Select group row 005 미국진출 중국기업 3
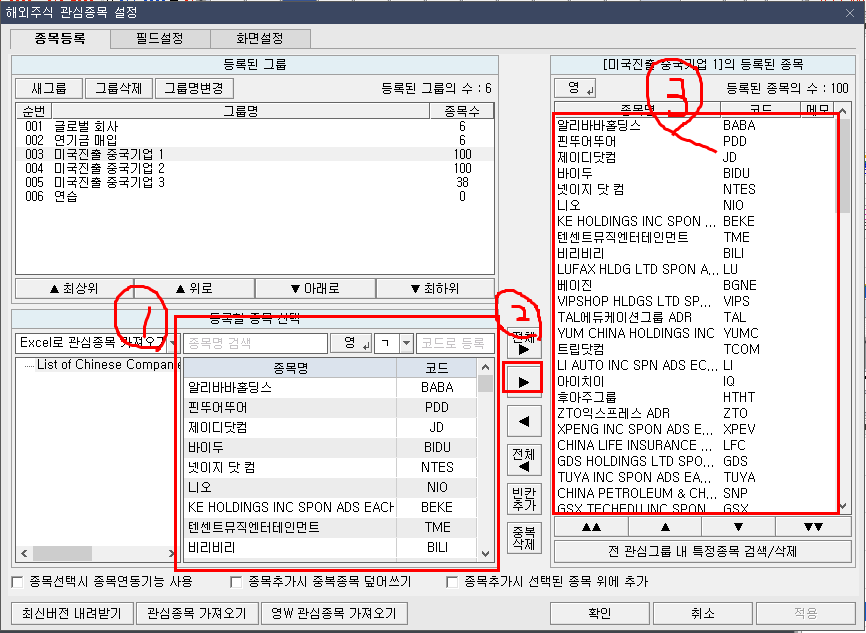The image size is (866, 633). click(x=255, y=182)
